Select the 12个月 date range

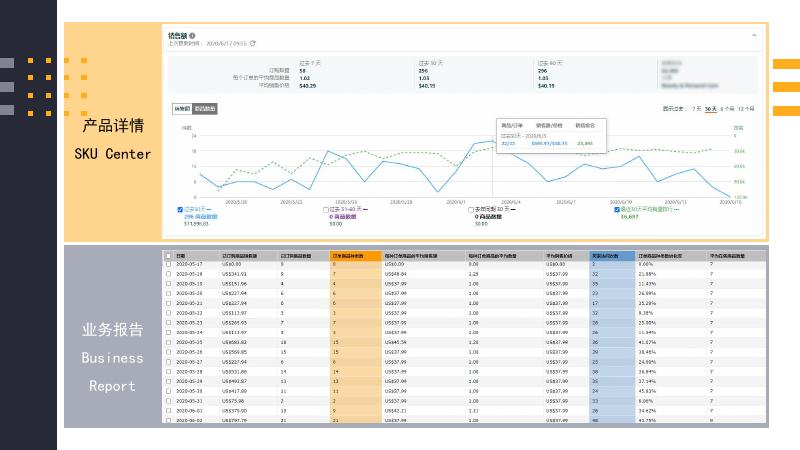click(746, 108)
